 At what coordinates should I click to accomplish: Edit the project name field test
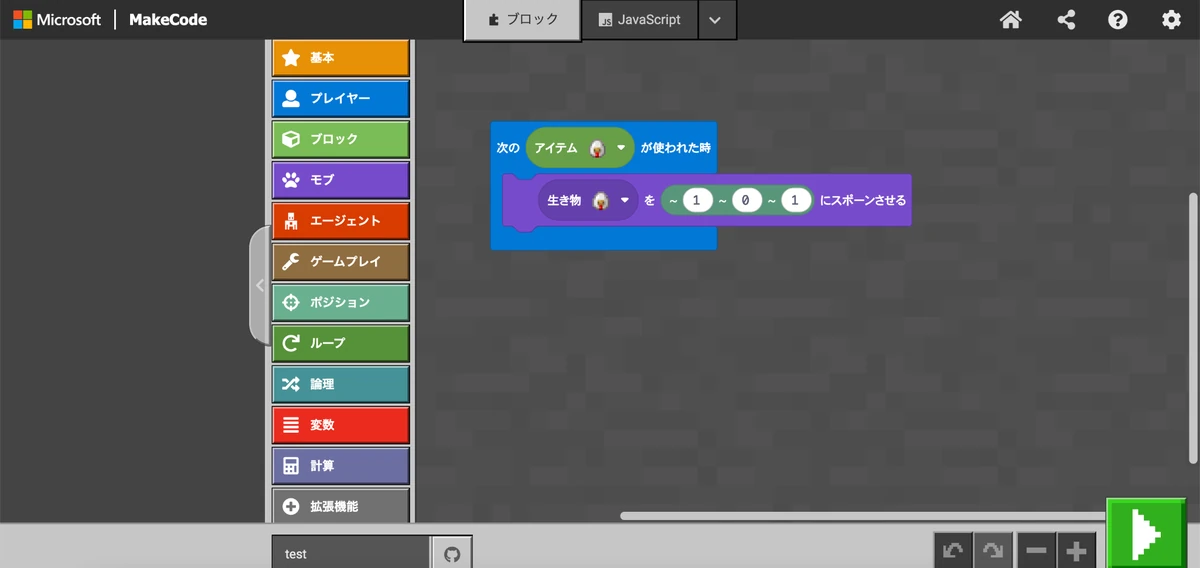point(351,554)
